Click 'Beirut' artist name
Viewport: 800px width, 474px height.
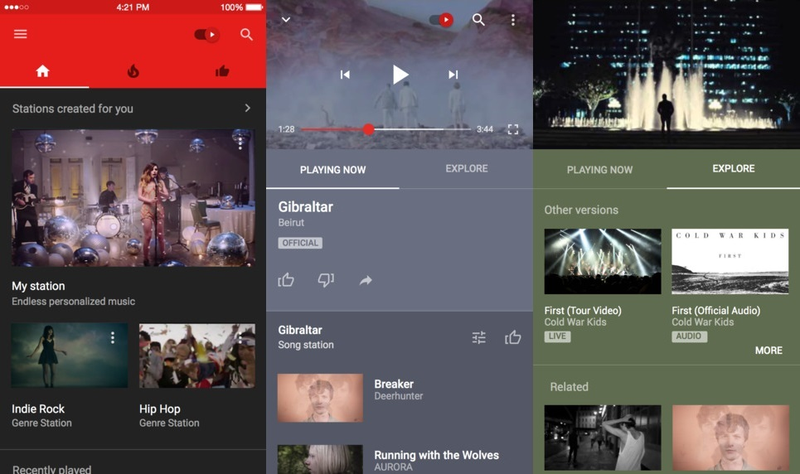click(x=291, y=223)
